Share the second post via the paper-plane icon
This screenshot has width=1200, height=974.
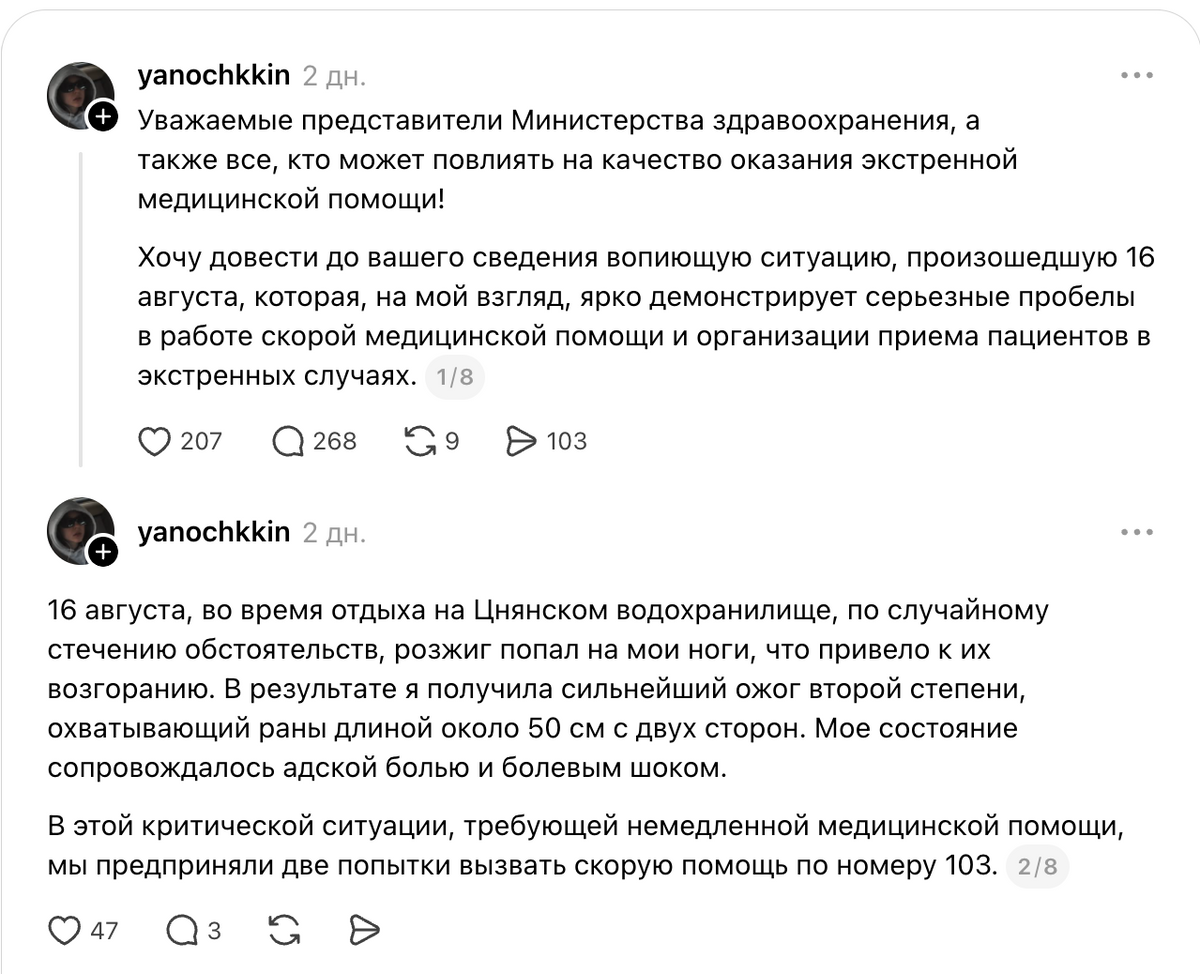pos(365,931)
